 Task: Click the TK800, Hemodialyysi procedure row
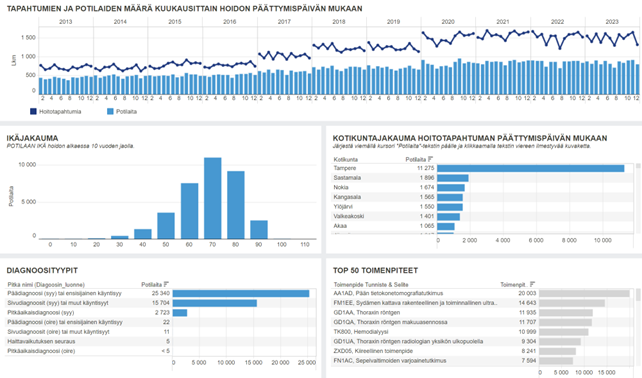(x=482, y=332)
